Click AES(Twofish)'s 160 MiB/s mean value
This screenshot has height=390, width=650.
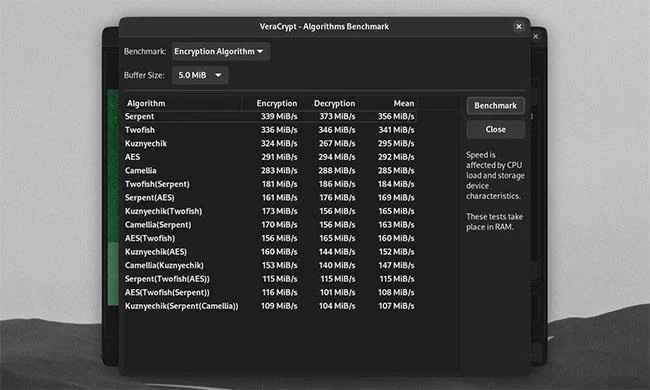[x=396, y=238]
